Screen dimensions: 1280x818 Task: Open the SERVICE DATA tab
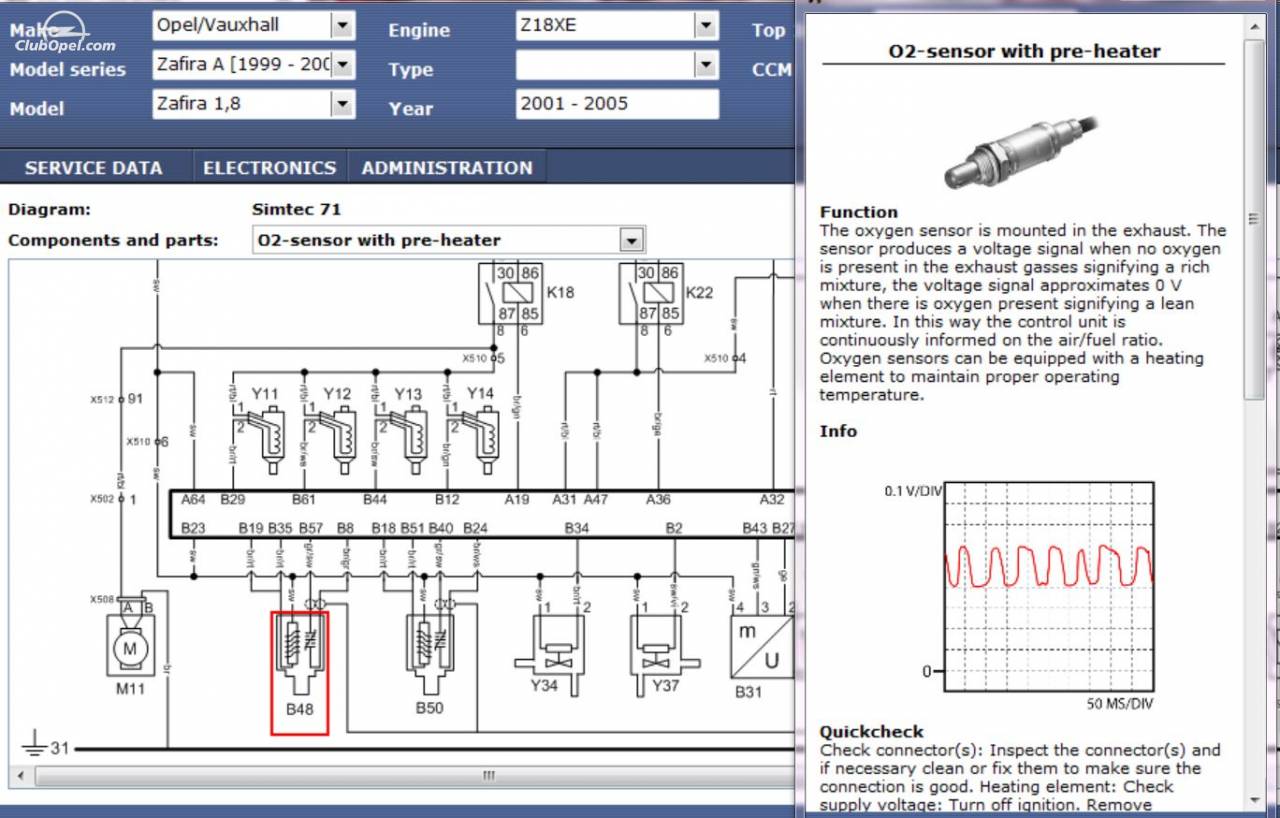tap(93, 168)
